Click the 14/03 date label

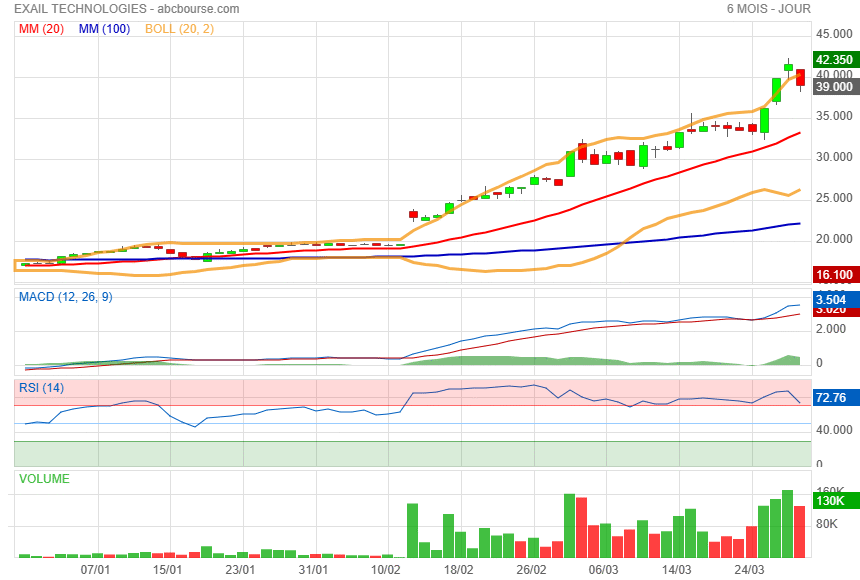coord(676,570)
